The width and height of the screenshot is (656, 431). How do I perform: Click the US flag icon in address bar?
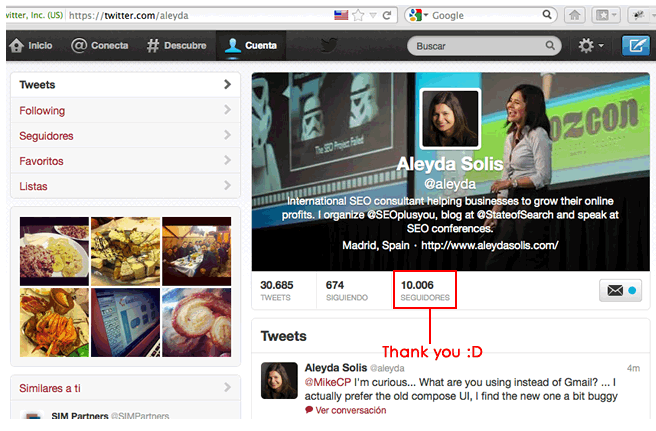(x=341, y=15)
